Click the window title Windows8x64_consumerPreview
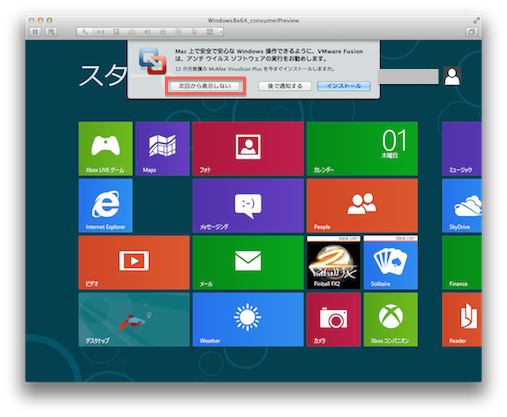 point(253,21)
